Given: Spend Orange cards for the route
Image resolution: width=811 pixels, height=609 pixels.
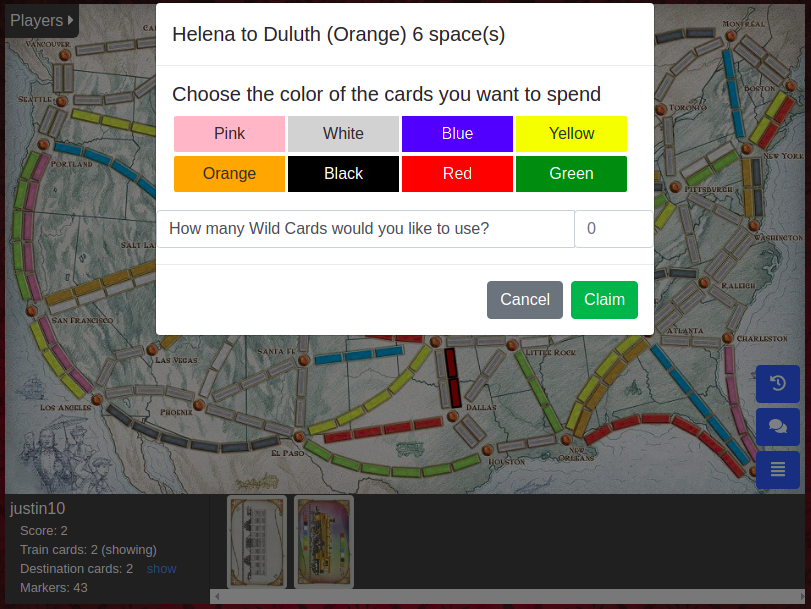Looking at the screenshot, I should coord(229,173).
